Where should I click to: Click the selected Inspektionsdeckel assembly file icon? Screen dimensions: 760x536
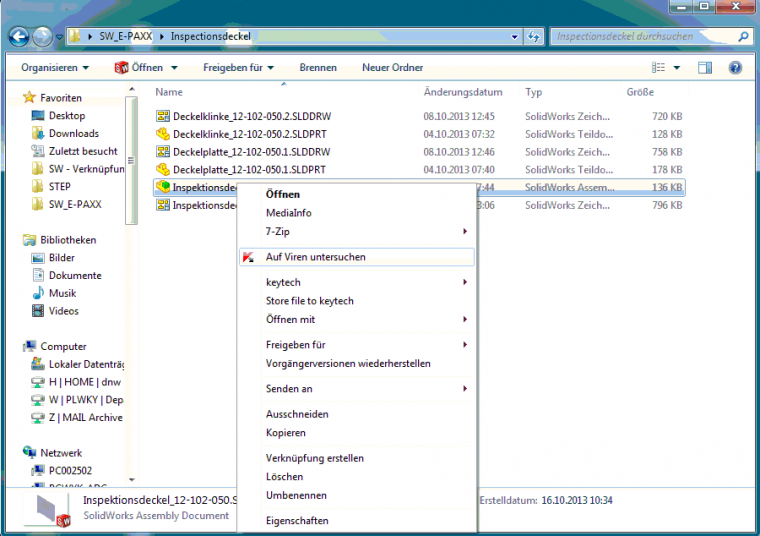tap(163, 187)
